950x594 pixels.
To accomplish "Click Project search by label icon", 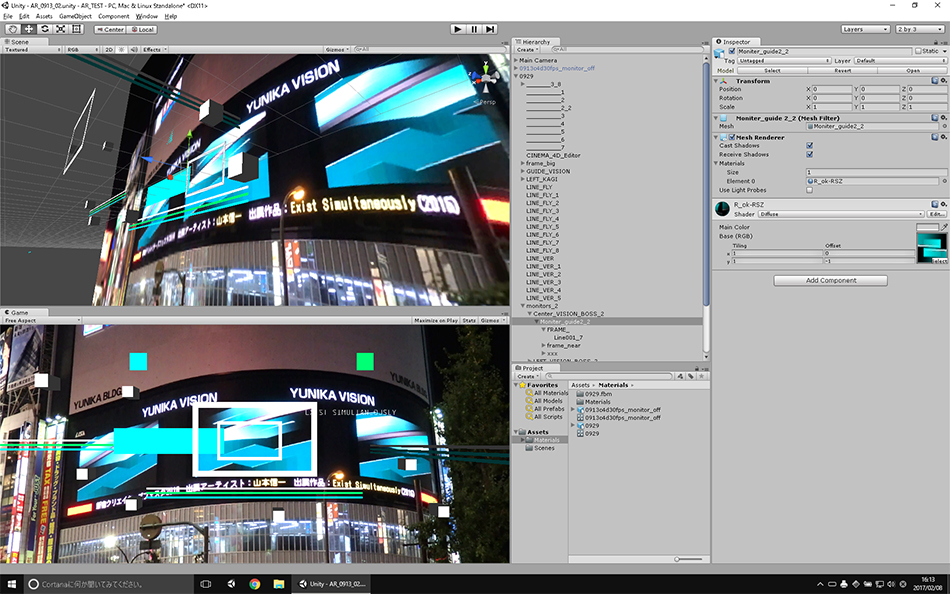I will pos(691,376).
